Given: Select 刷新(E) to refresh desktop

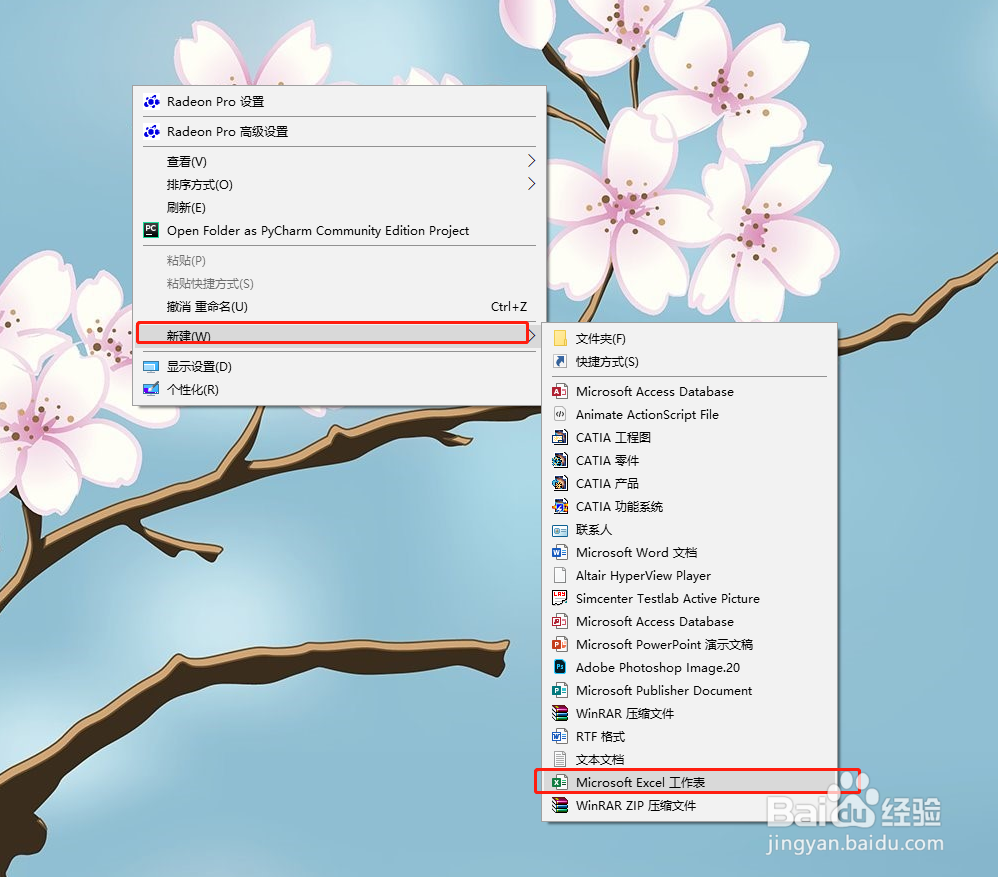Looking at the screenshot, I should tap(339, 207).
